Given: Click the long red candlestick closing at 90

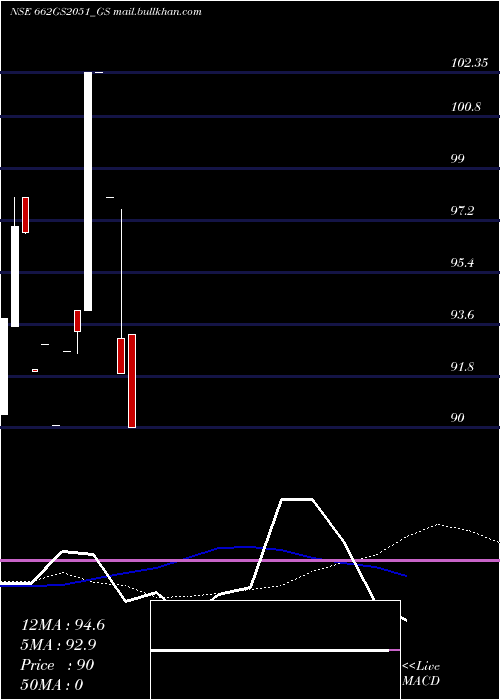Looking at the screenshot, I should [132, 381].
